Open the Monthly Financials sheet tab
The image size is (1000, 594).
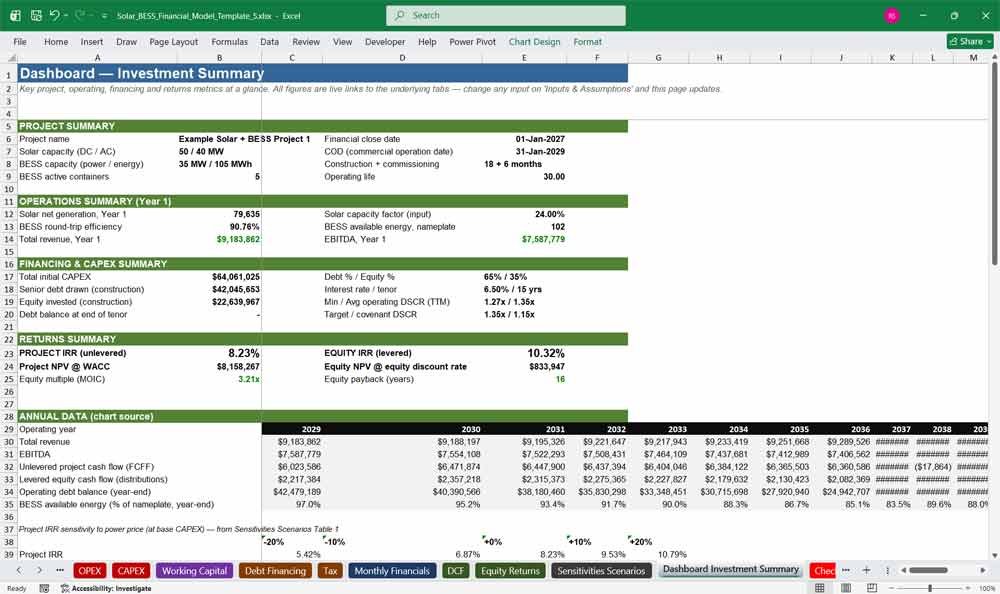click(392, 570)
